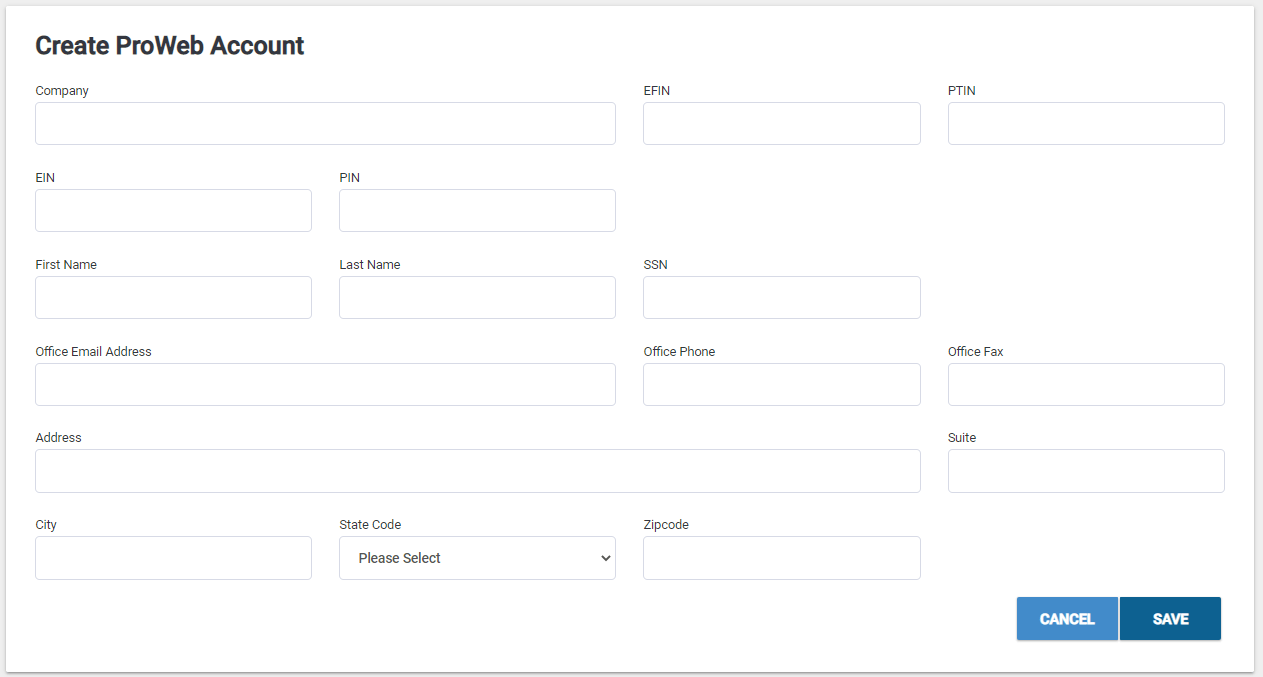This screenshot has height=677, width=1263.
Task: Select the EFIN text box
Action: (x=781, y=123)
